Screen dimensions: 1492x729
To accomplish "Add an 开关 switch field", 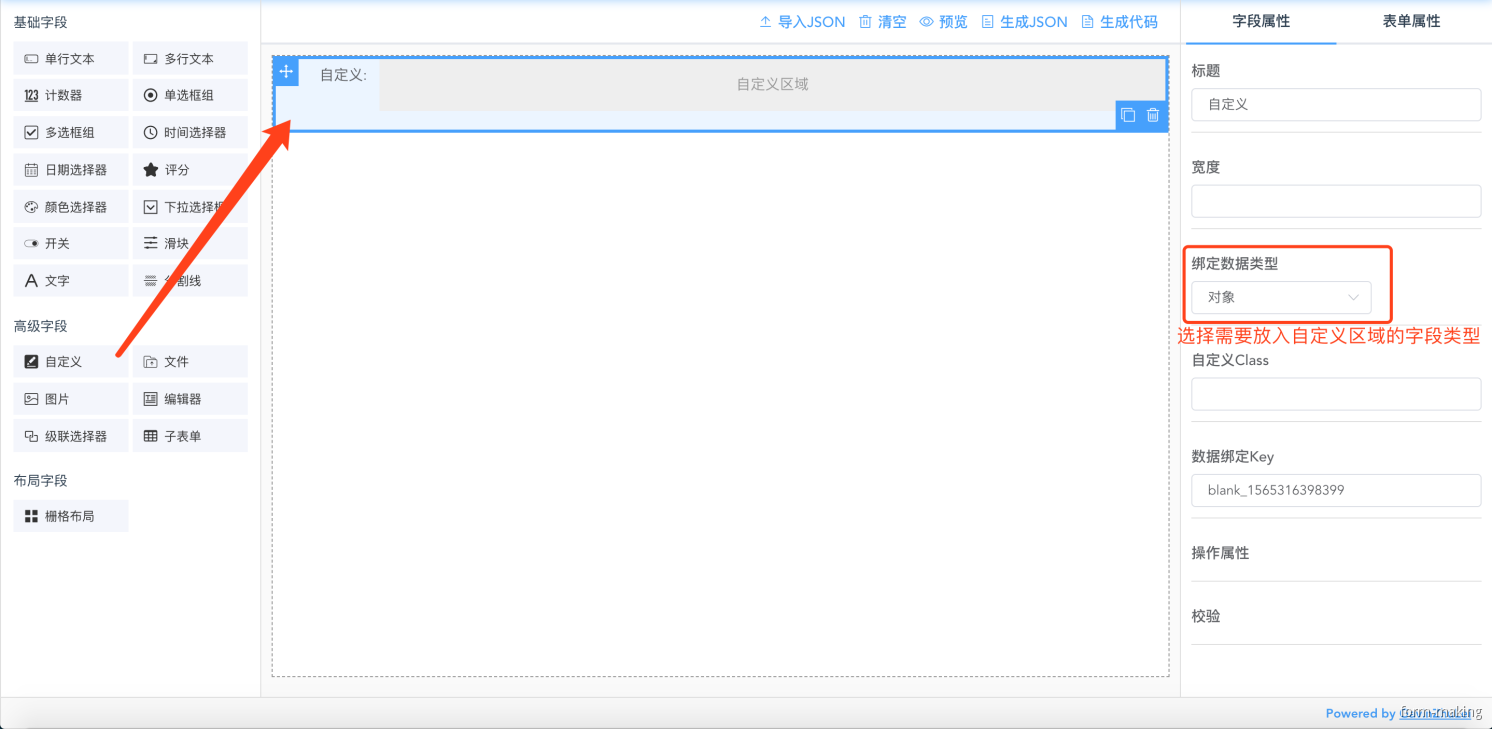I will (x=70, y=243).
